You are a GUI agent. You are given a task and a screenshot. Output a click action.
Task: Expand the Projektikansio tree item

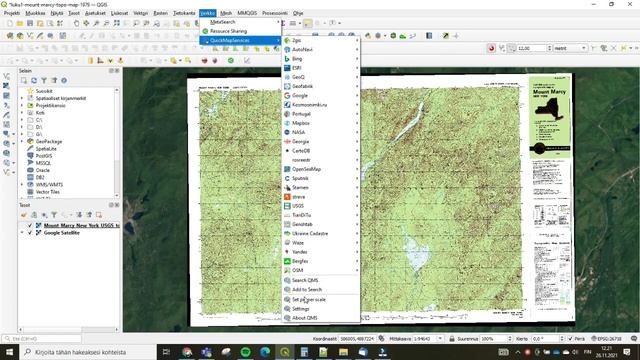click(22, 105)
